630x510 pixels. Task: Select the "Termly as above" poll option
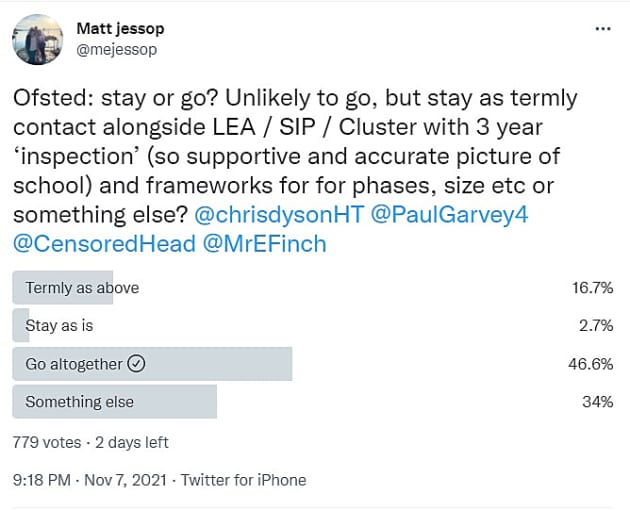pos(82,288)
